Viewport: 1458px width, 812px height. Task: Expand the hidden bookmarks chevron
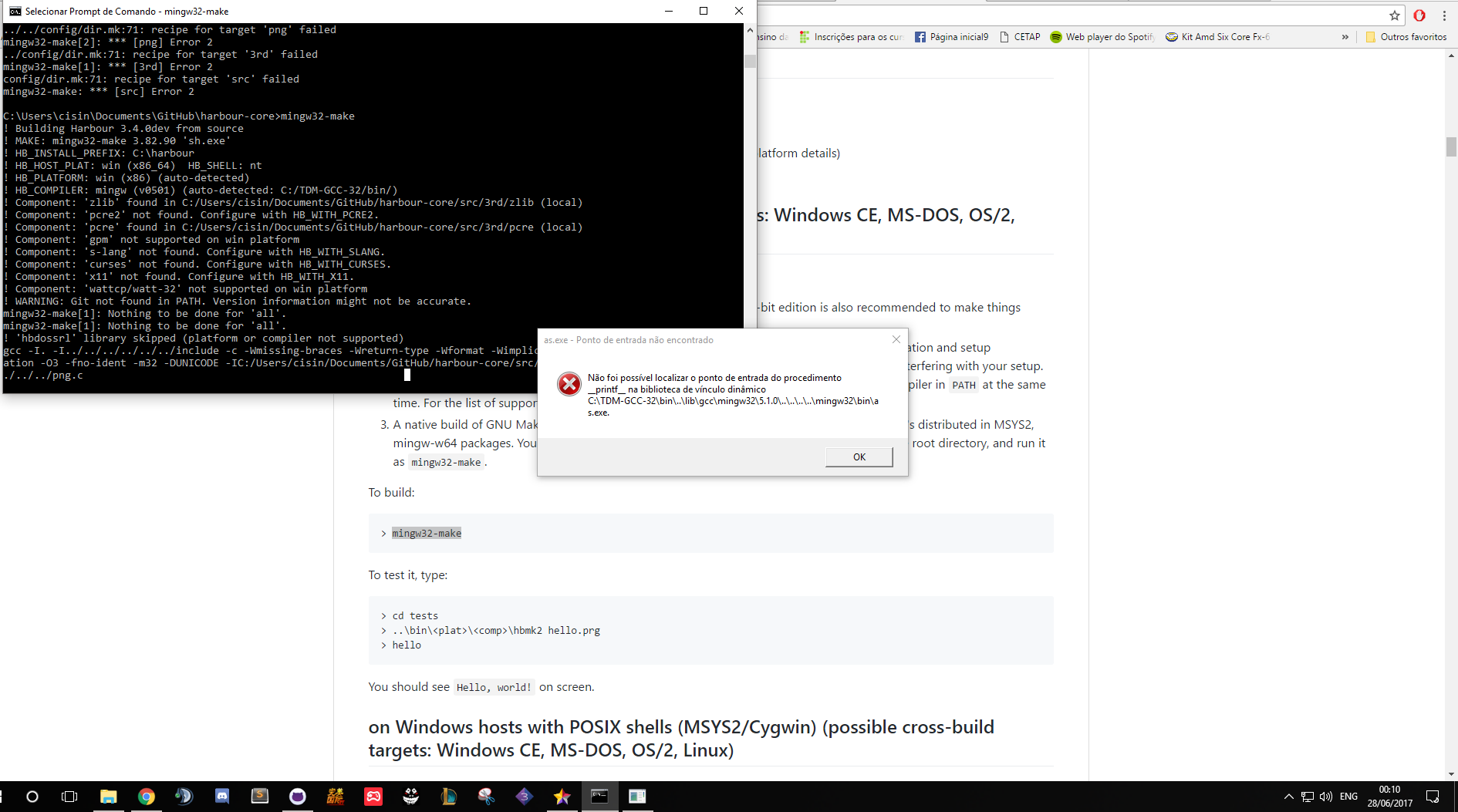tap(1345, 37)
